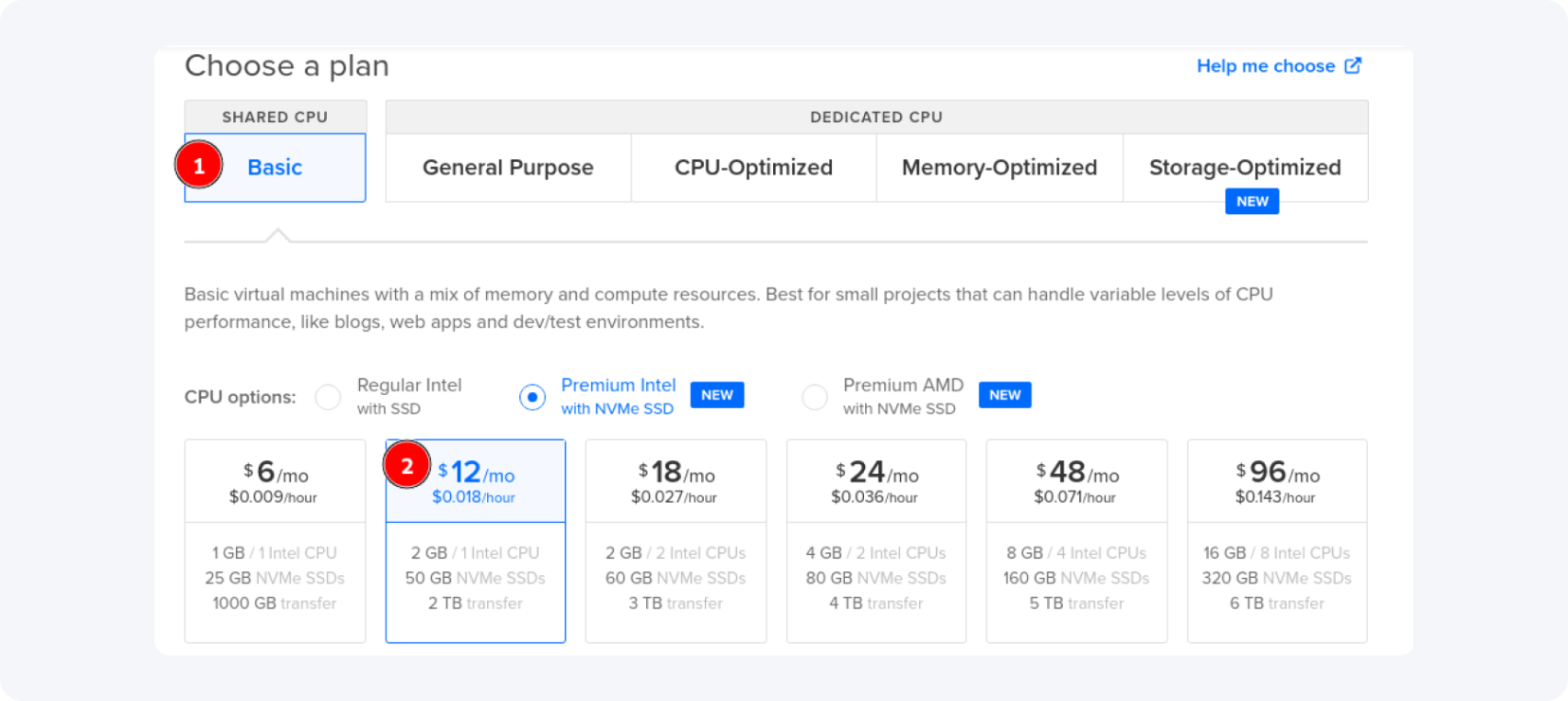Click the red step 2 marker badge
This screenshot has width=1568, height=701.
click(407, 466)
